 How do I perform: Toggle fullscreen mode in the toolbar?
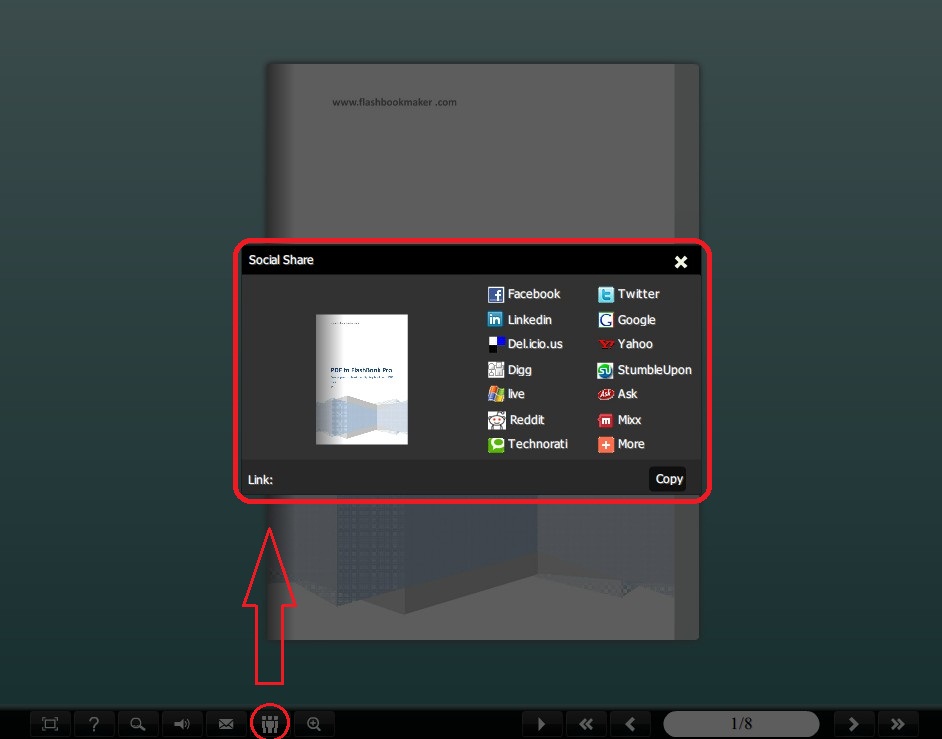(50, 724)
